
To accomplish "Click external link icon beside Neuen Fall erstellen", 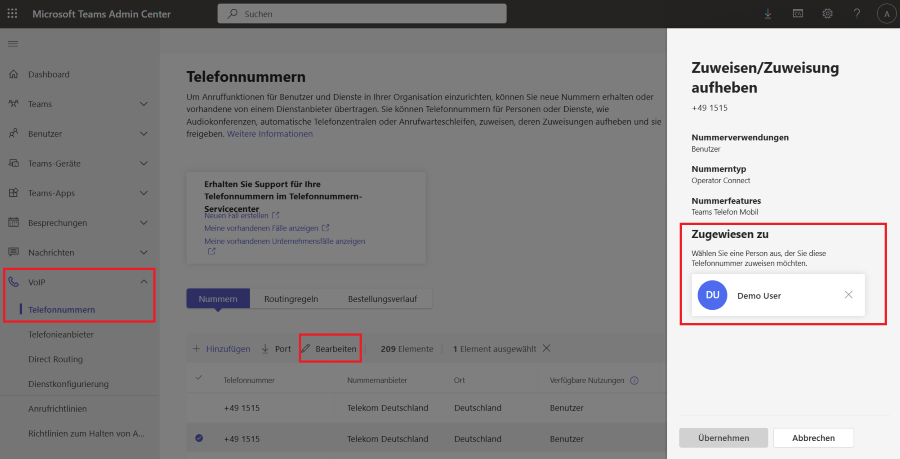I will pos(276,215).
